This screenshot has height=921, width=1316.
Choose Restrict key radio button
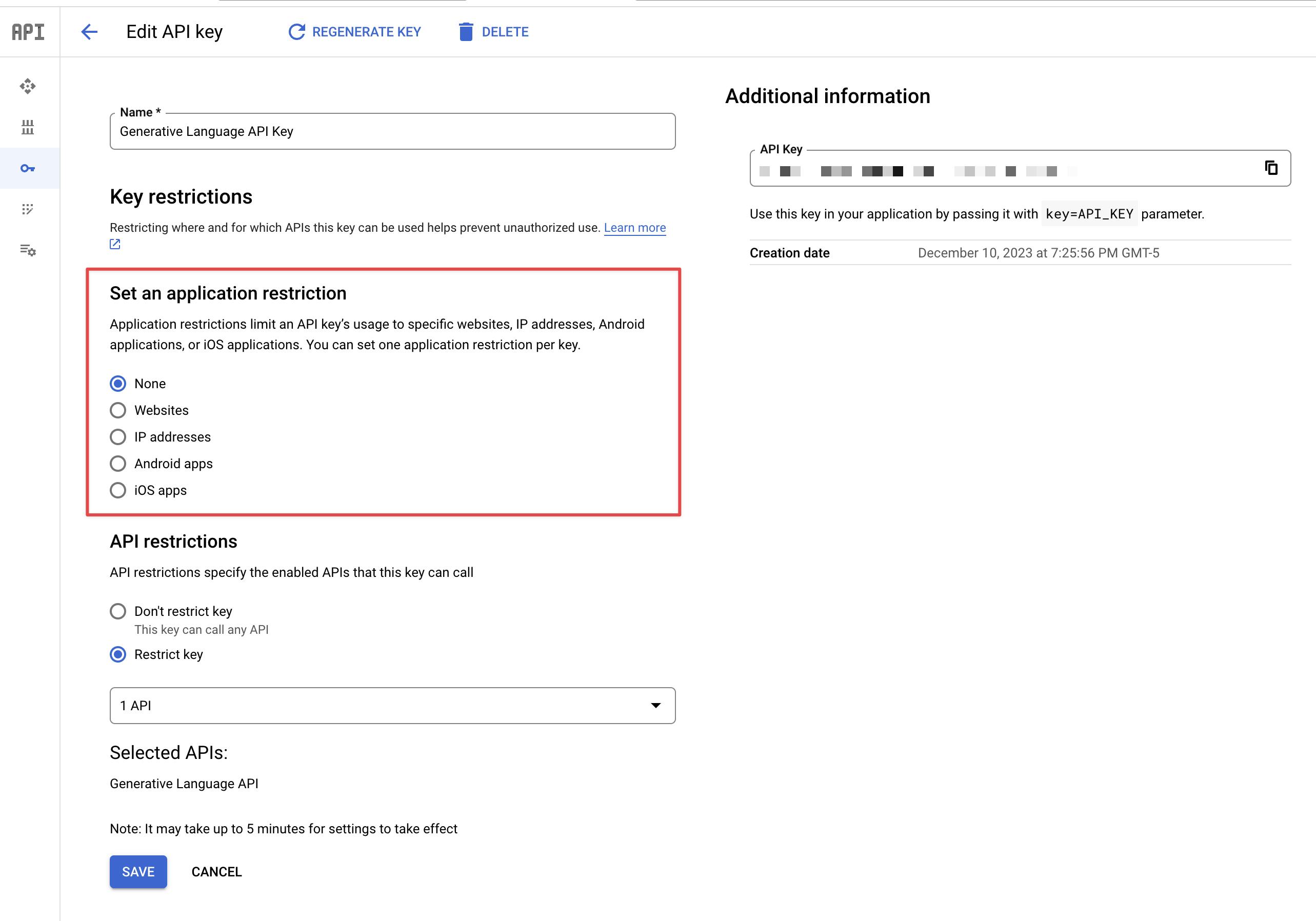tap(118, 654)
